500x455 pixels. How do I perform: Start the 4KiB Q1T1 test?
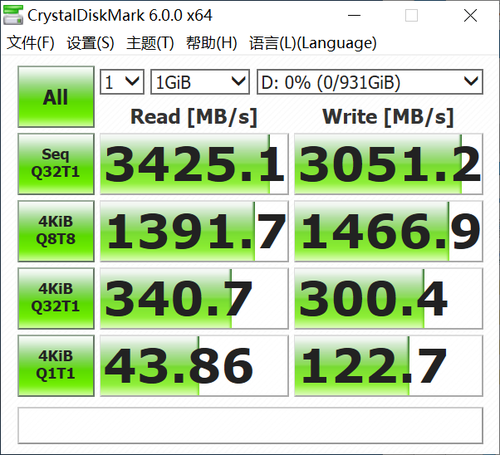(56, 365)
